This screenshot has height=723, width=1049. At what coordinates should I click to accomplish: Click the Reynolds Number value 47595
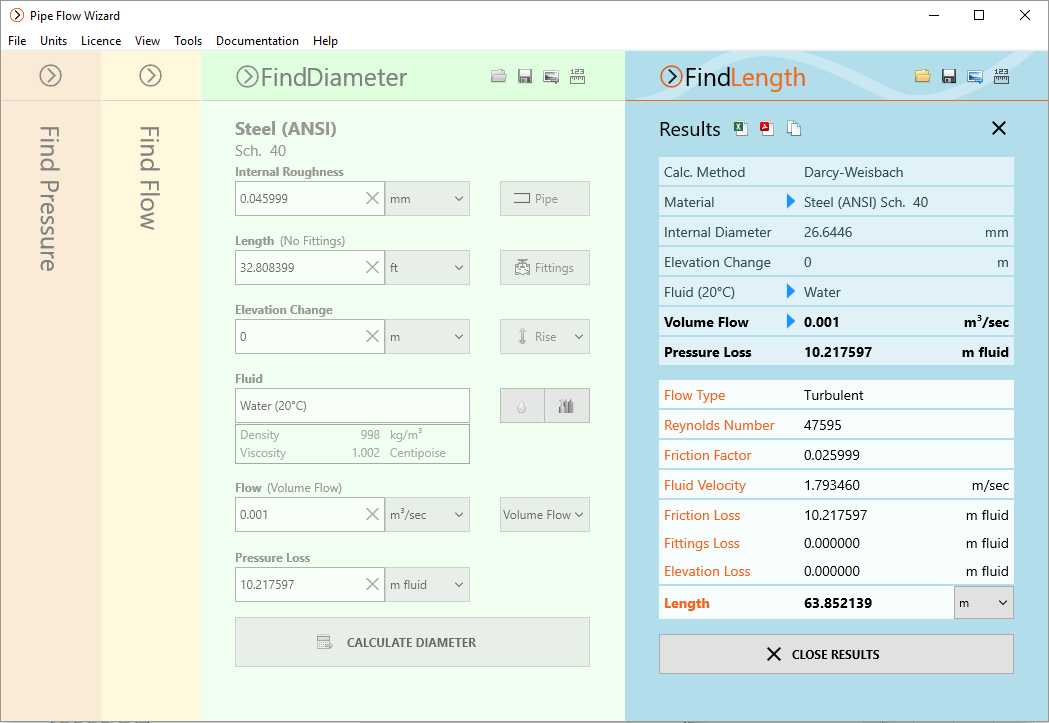tap(823, 425)
